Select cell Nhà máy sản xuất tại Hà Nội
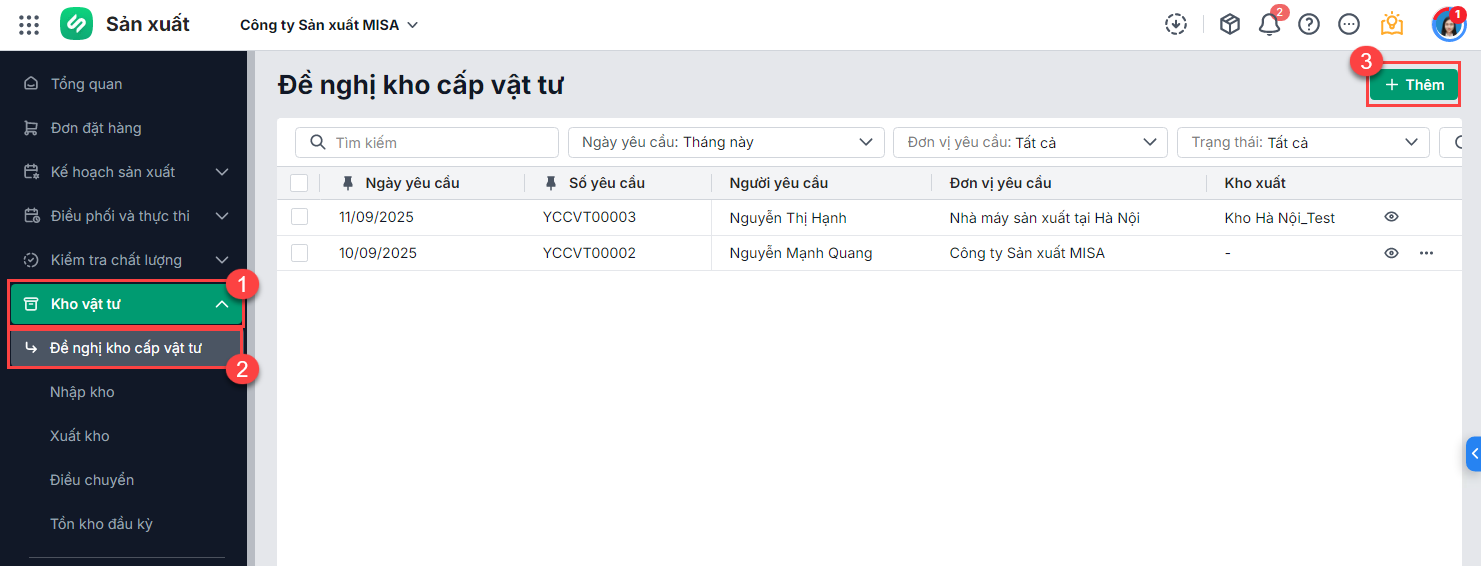1481x566 pixels. [1045, 217]
